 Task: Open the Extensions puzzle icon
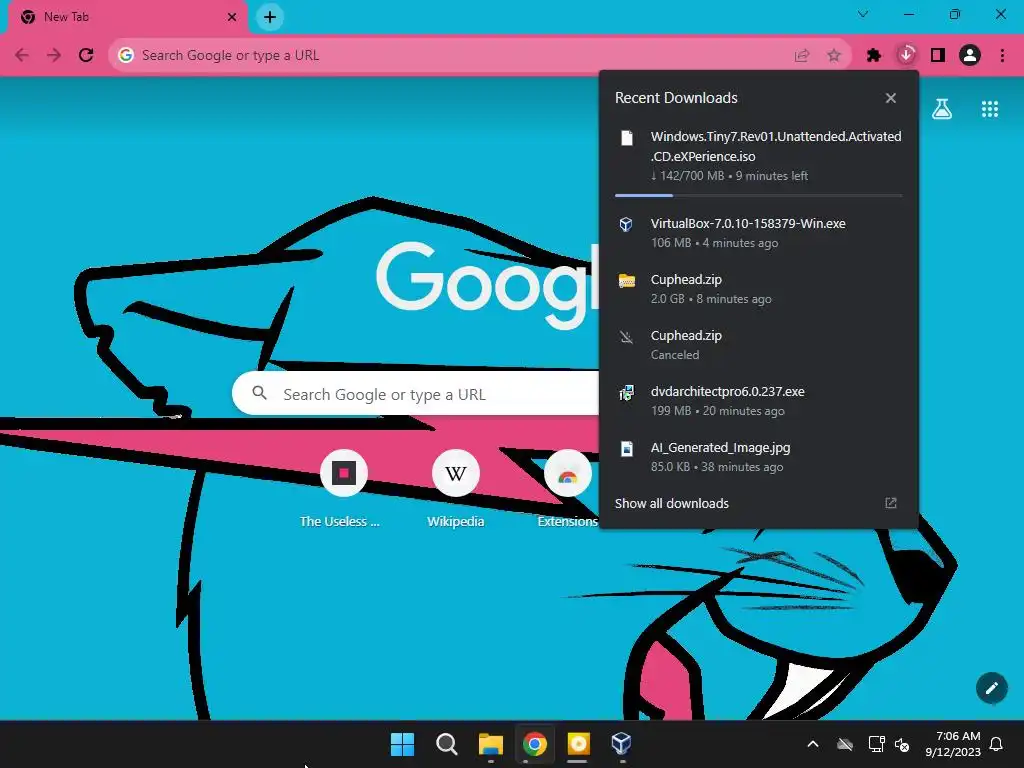(x=874, y=56)
